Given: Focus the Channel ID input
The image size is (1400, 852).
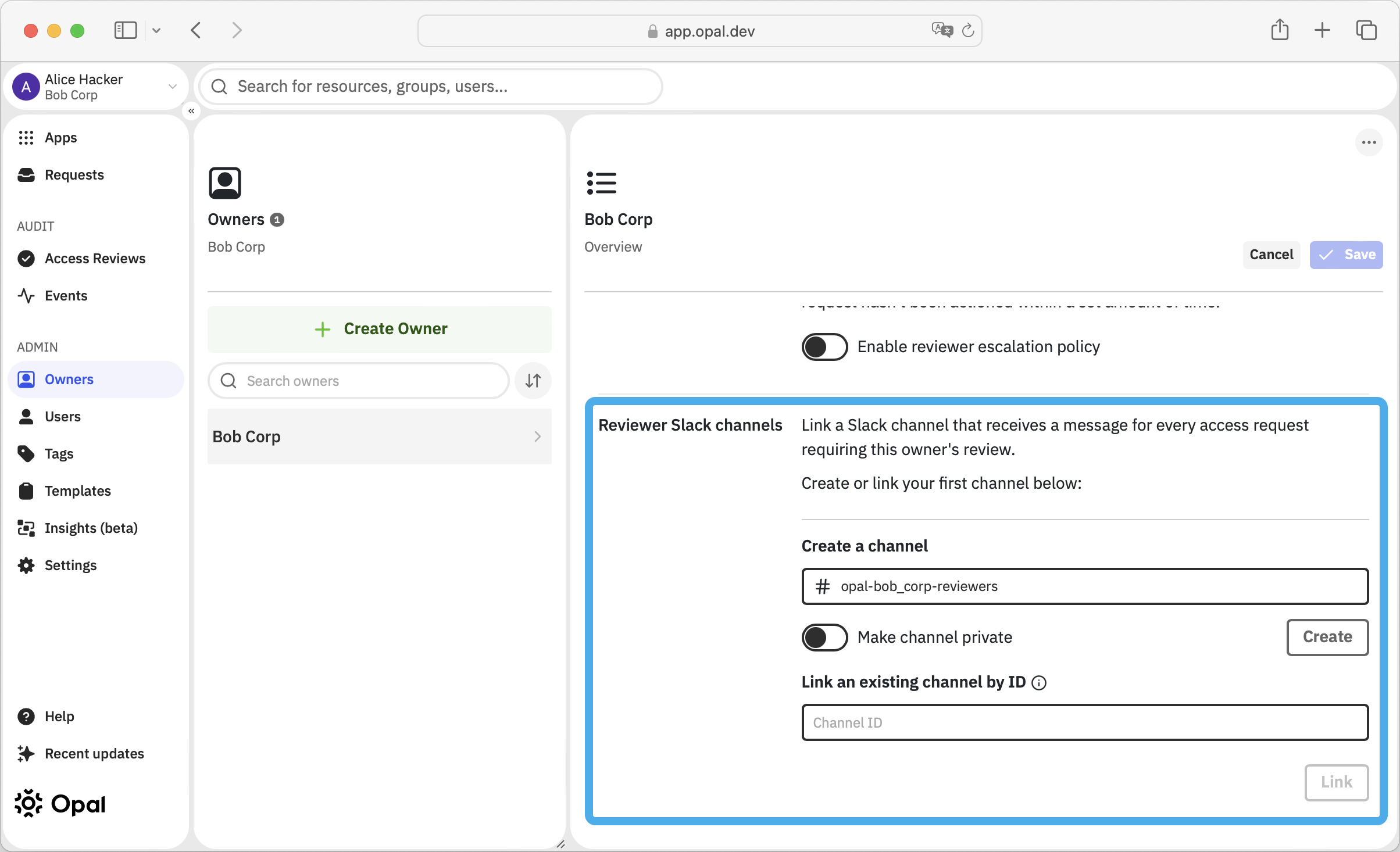Looking at the screenshot, I should [1085, 722].
